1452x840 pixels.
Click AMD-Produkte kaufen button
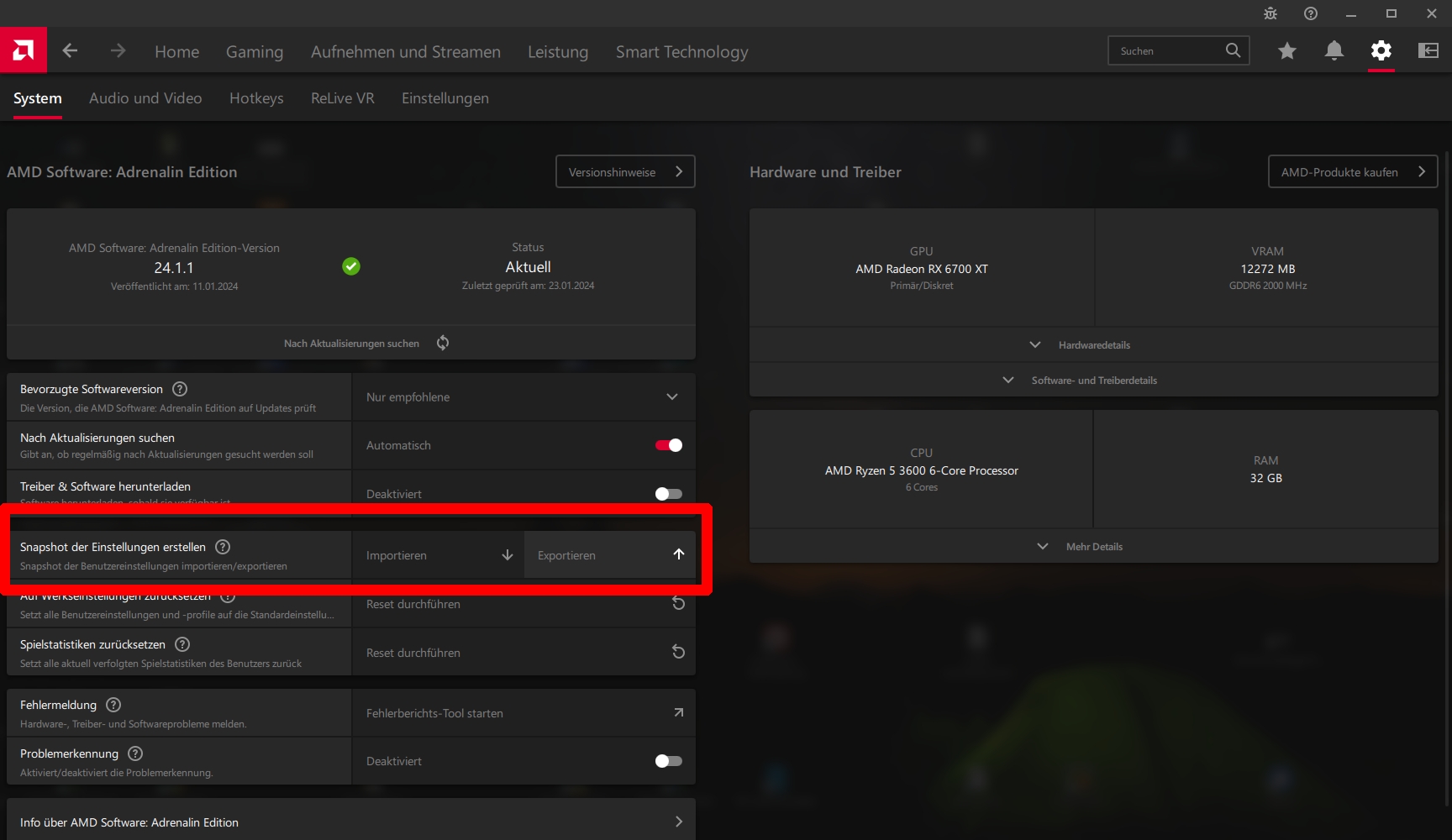pos(1353,171)
